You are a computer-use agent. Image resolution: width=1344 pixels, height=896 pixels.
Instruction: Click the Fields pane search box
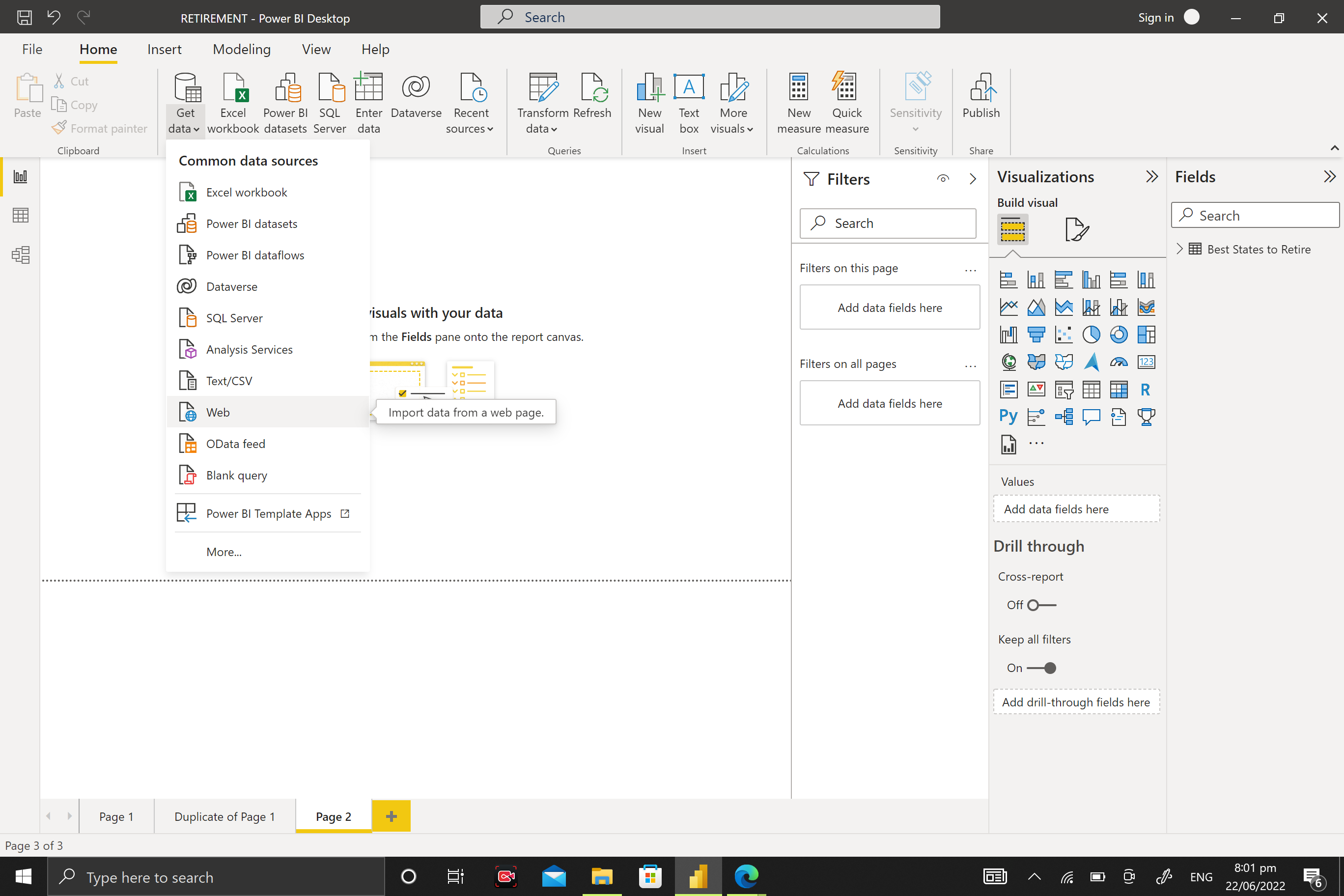tap(1255, 216)
